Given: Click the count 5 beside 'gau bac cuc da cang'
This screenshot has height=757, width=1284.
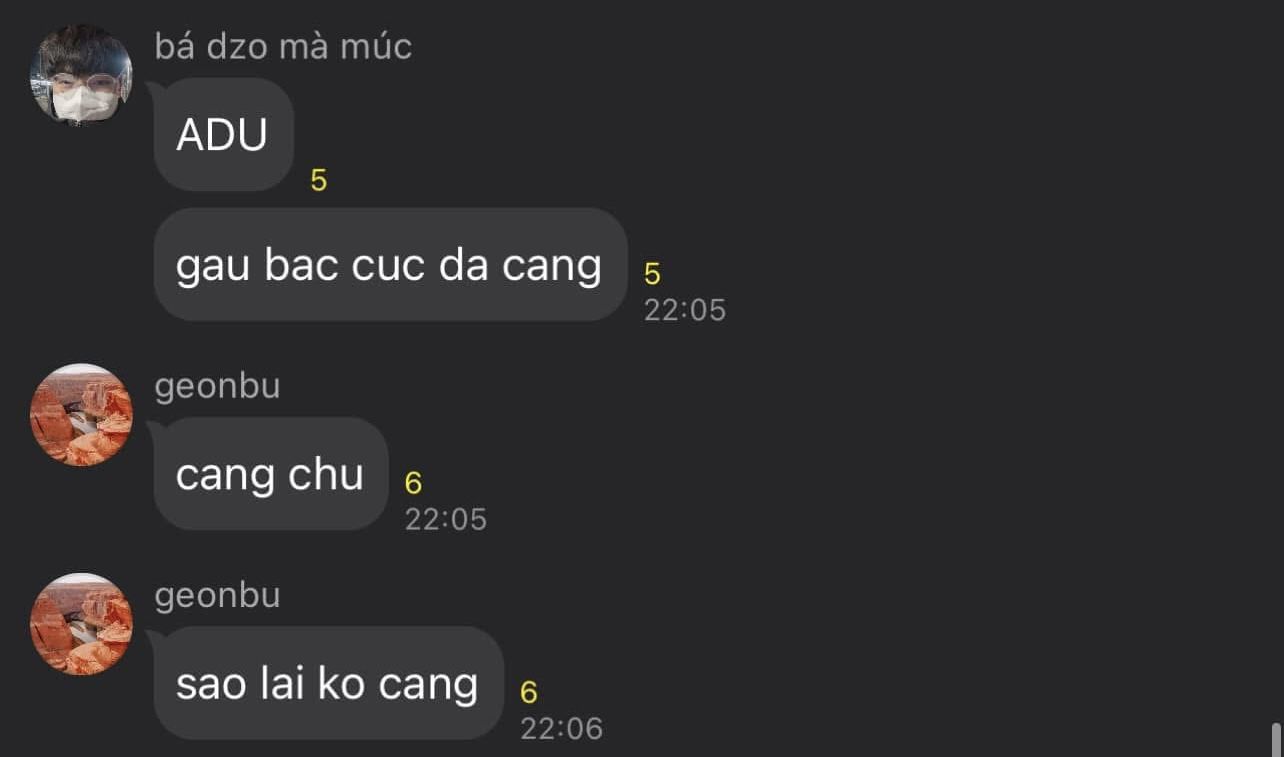Looking at the screenshot, I should coord(652,274).
